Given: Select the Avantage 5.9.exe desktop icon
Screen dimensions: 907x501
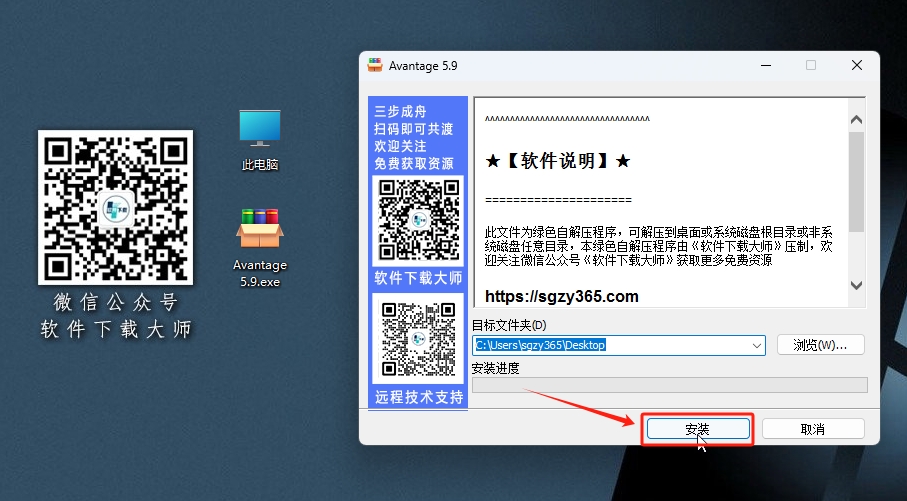Looking at the screenshot, I should pos(260,248).
